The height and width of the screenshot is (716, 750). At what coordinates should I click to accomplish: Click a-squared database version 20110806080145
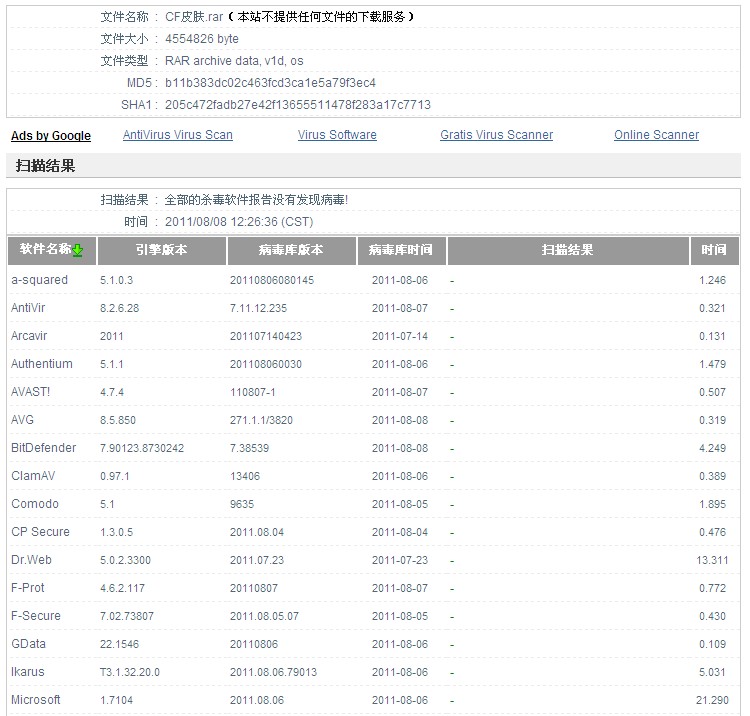[x=272, y=280]
